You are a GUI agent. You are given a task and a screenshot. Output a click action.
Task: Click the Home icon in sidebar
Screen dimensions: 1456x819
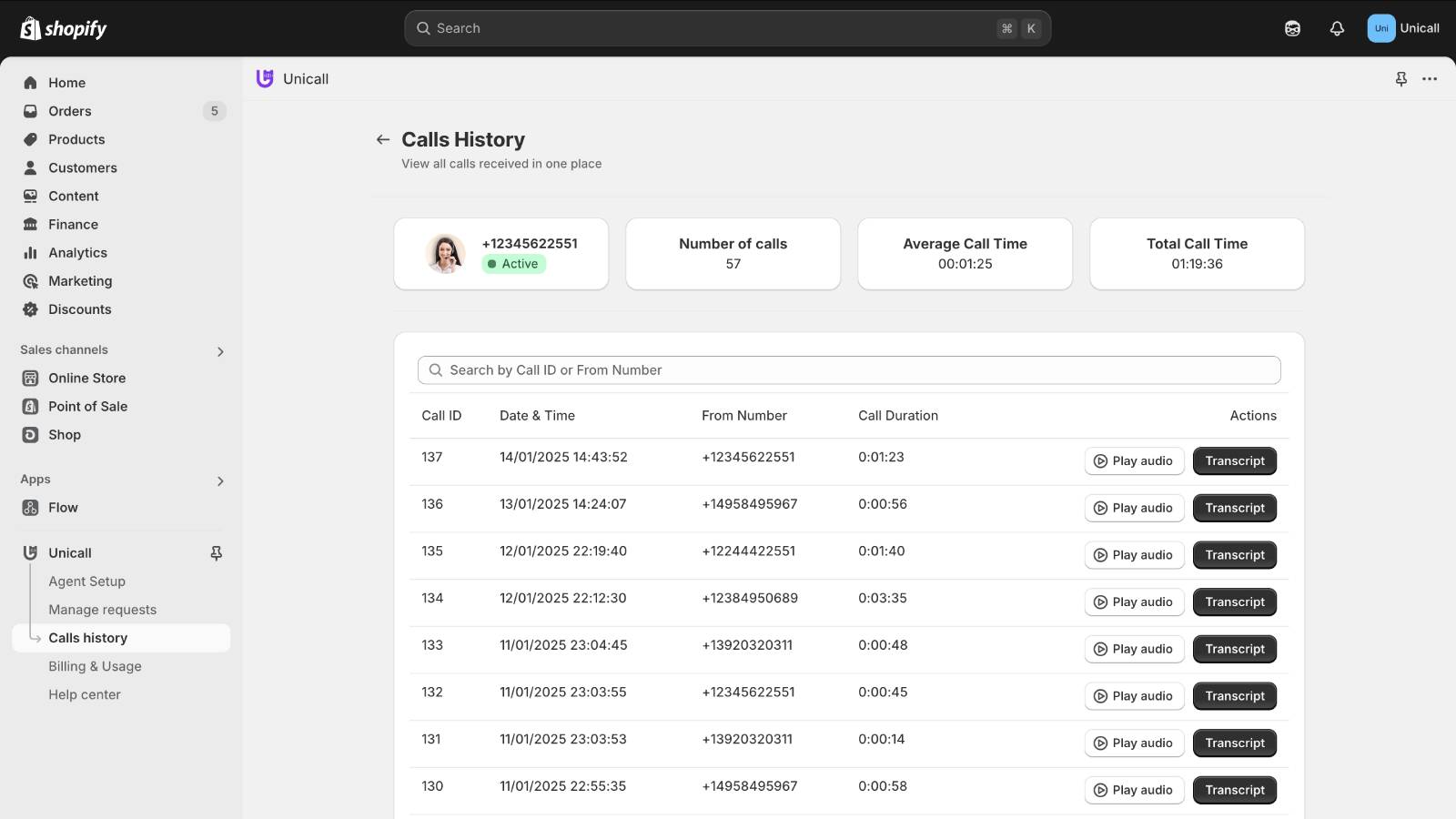pyautogui.click(x=30, y=83)
